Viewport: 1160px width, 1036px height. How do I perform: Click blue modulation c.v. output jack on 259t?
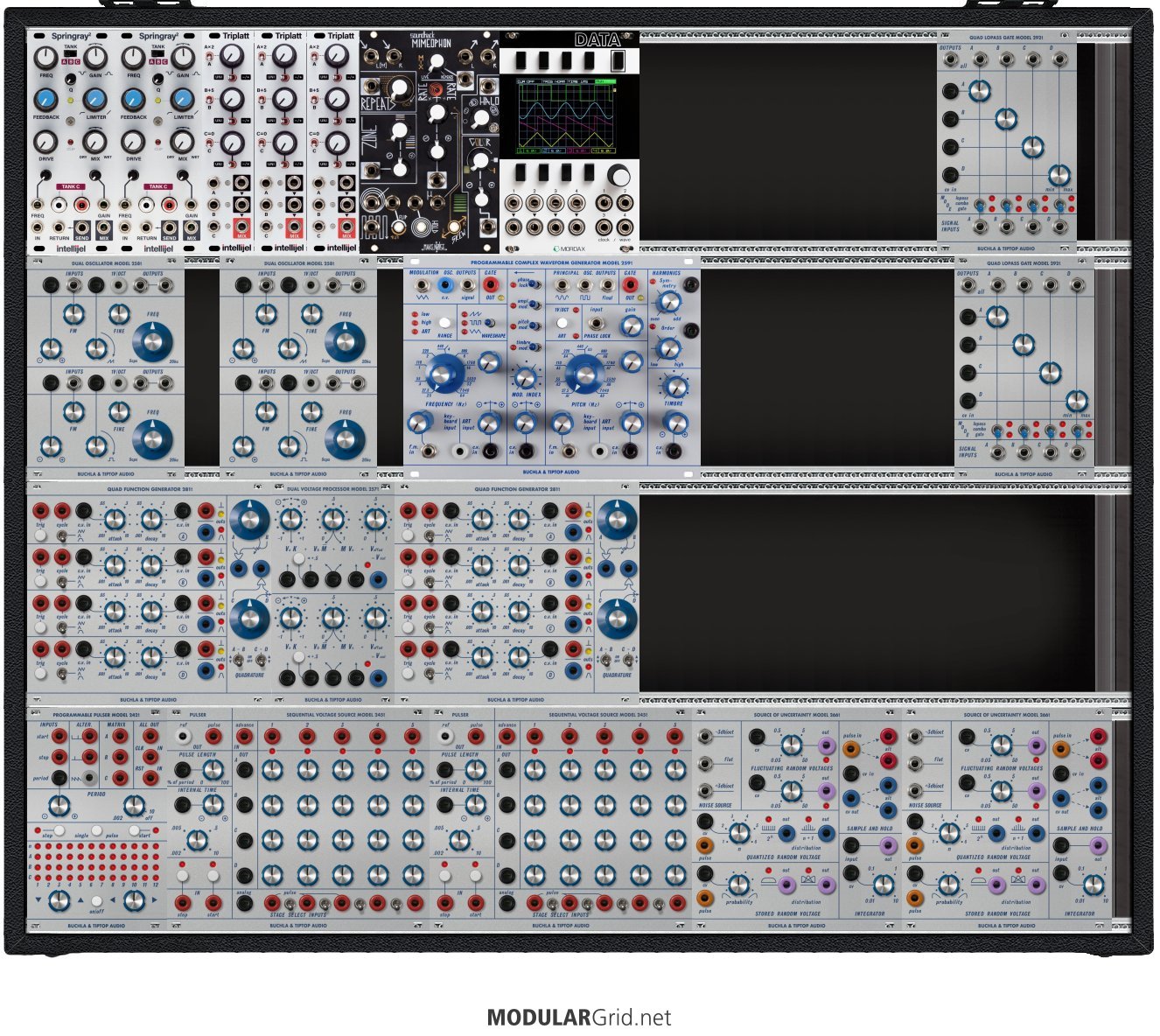point(445,285)
